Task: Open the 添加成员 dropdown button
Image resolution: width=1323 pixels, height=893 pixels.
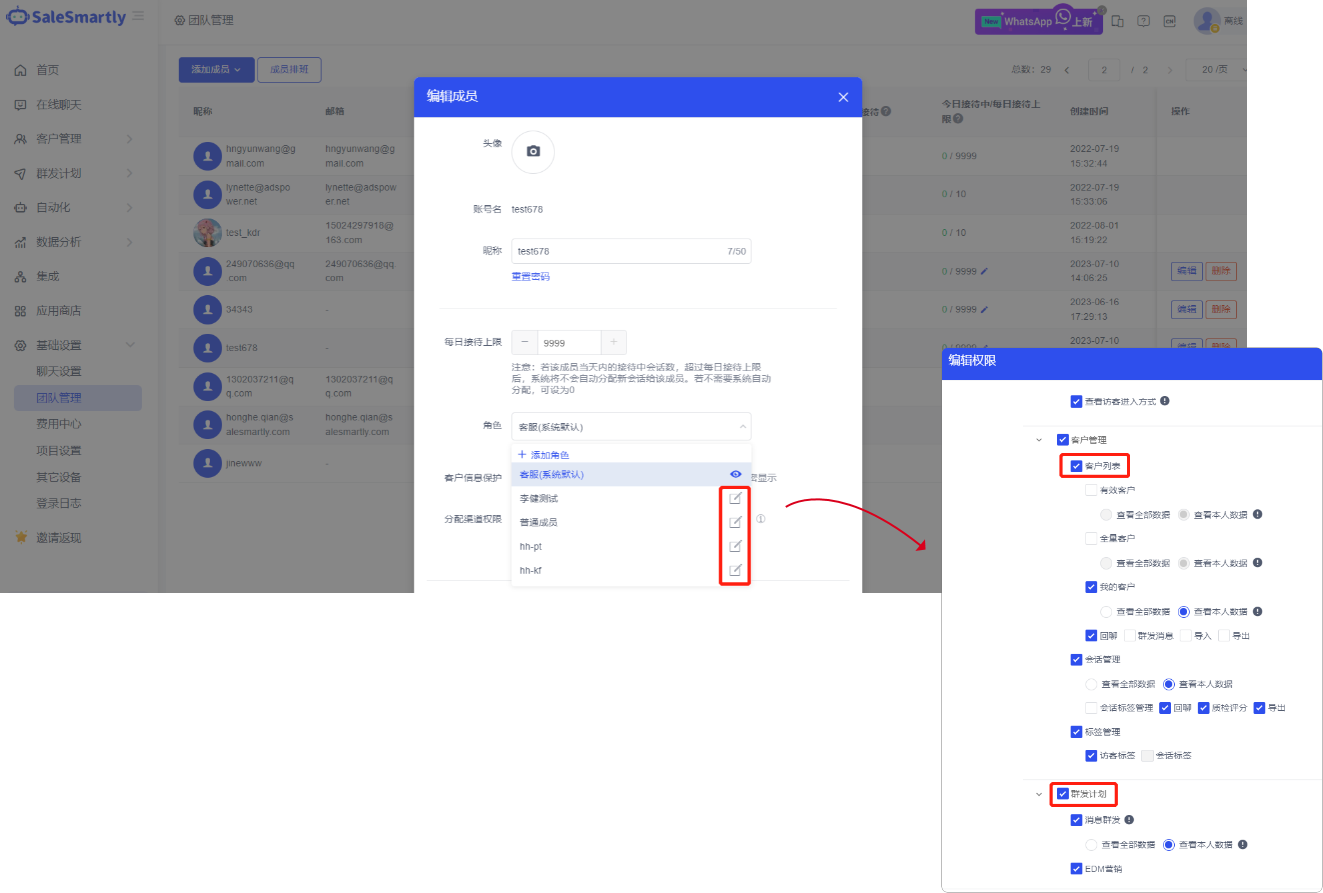Action: pyautogui.click(x=216, y=69)
